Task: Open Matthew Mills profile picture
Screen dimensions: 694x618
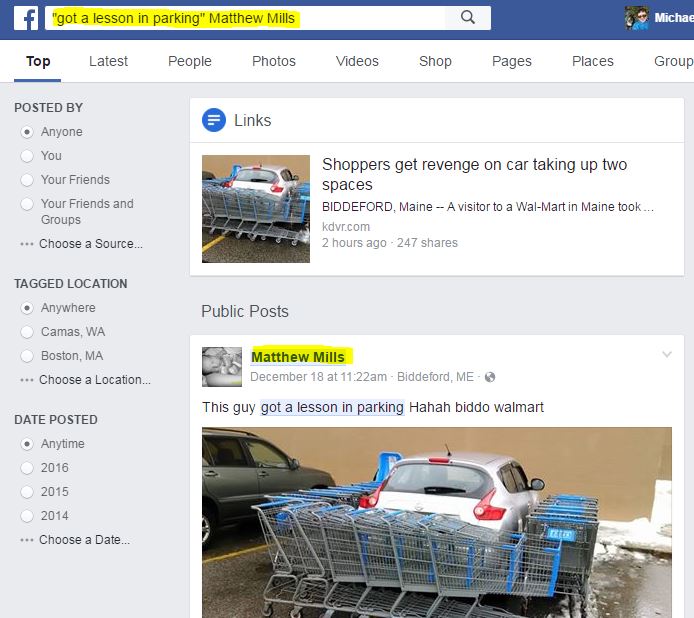Action: (222, 367)
